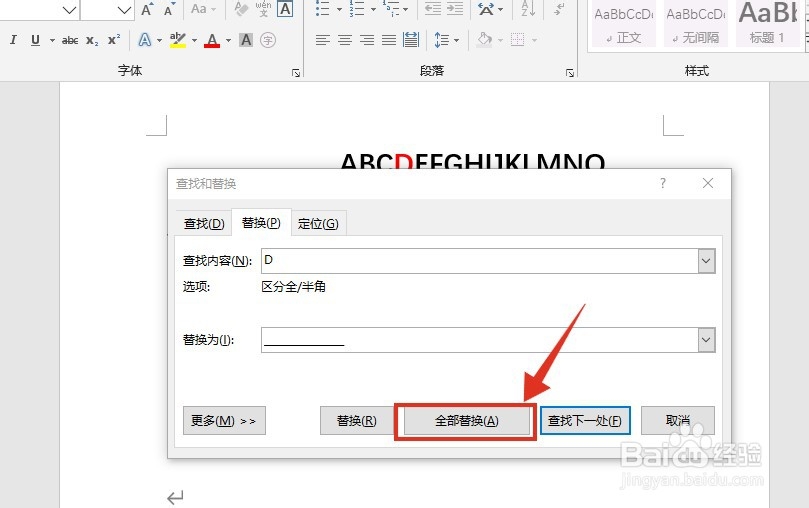Insert bulleted list
Image resolution: width=809 pixels, height=508 pixels.
(x=322, y=9)
